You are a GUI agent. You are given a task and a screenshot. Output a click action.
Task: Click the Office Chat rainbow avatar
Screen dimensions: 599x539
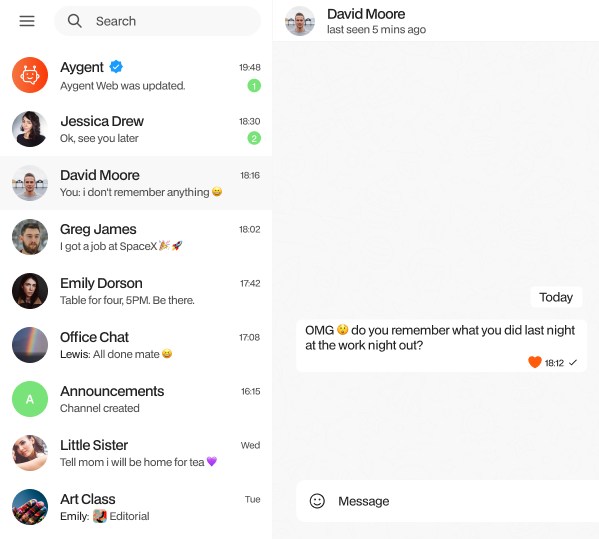(30, 345)
